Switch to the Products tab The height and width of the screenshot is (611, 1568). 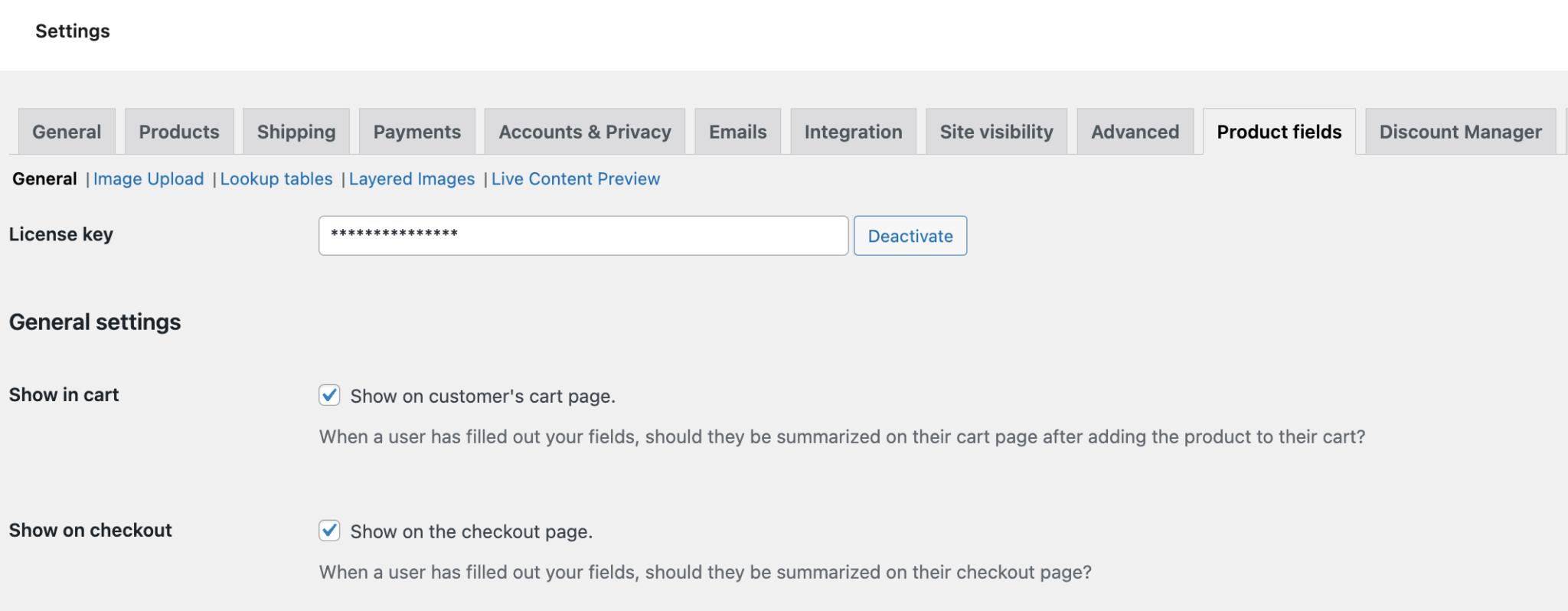178,131
